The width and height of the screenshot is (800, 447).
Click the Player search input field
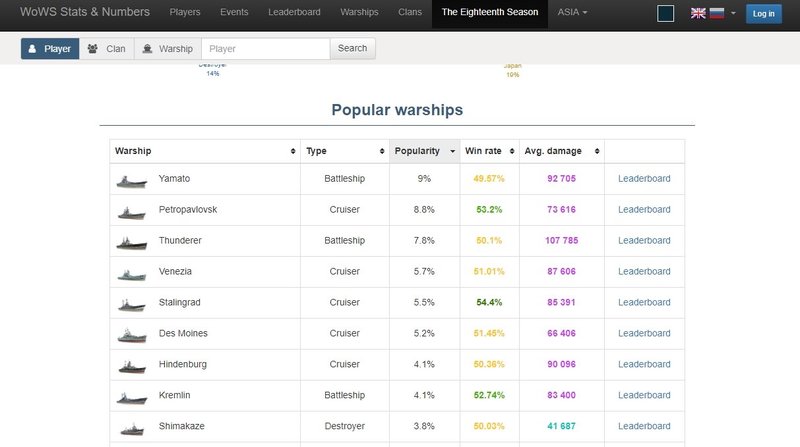tap(266, 48)
